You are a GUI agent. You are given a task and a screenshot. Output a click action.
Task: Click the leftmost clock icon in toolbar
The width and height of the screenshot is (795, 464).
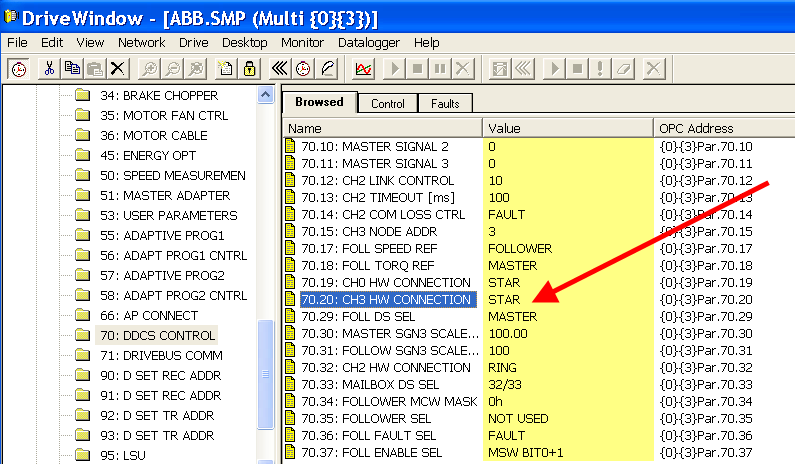pos(18,68)
